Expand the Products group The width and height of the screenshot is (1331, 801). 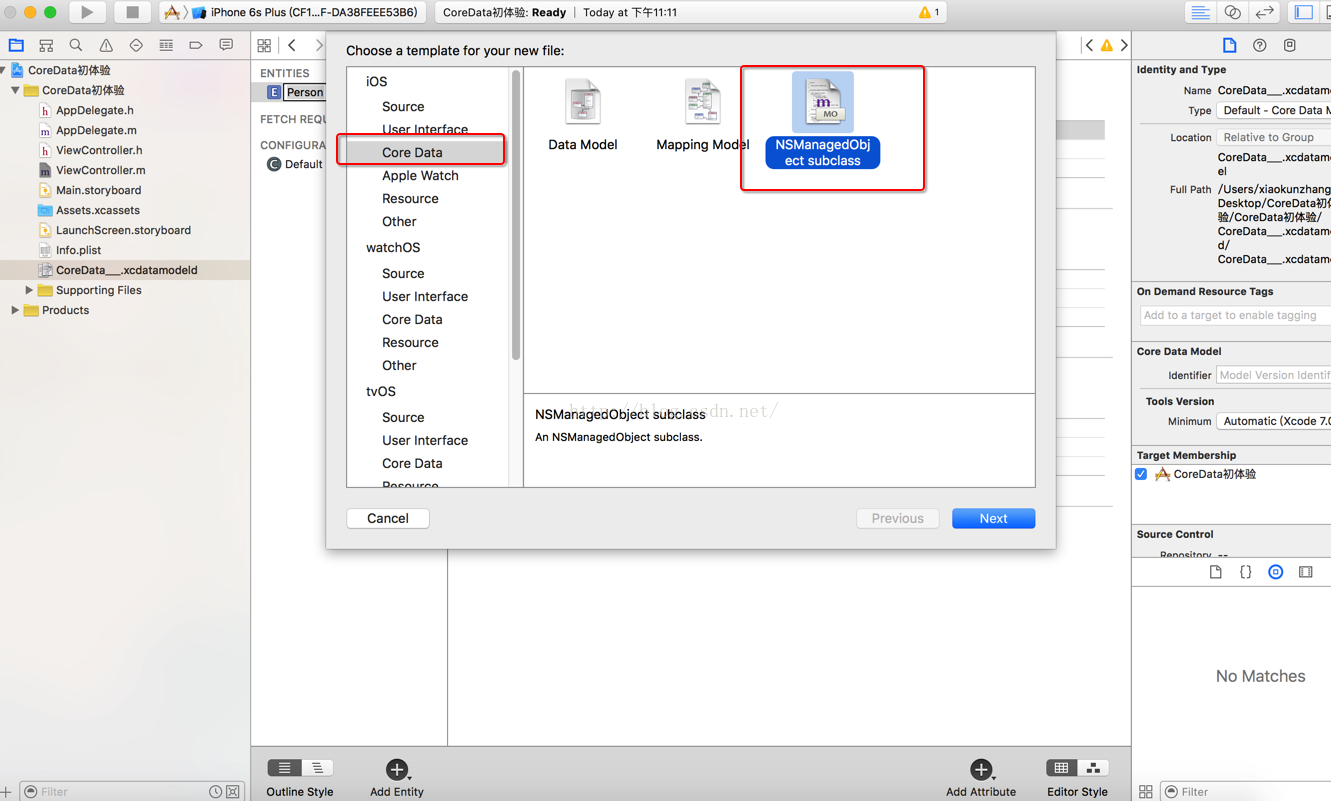pyautogui.click(x=15, y=310)
